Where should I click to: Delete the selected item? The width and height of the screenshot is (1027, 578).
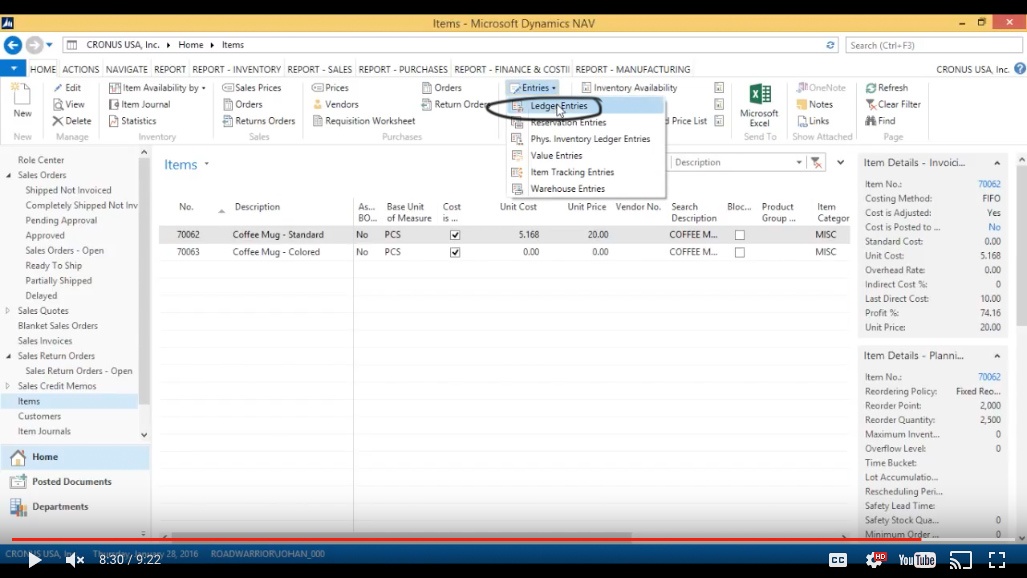point(71,121)
